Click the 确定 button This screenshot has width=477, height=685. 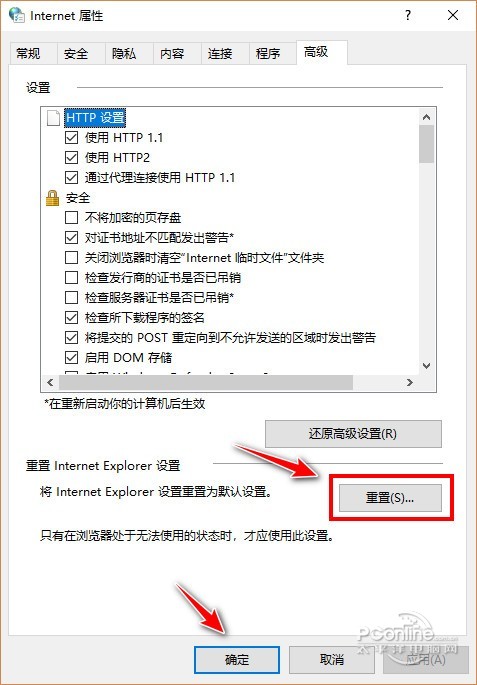(237, 660)
